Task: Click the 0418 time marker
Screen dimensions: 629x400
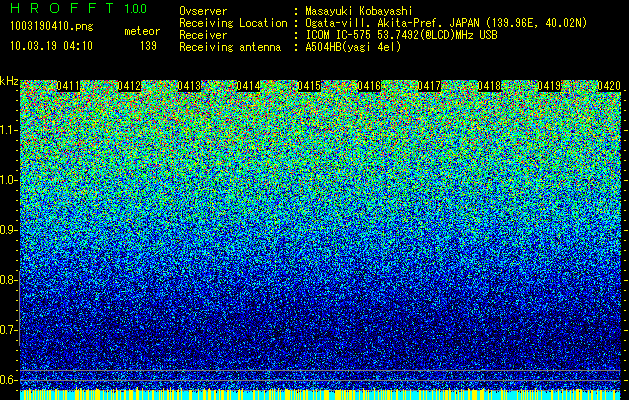Action: 489,86
